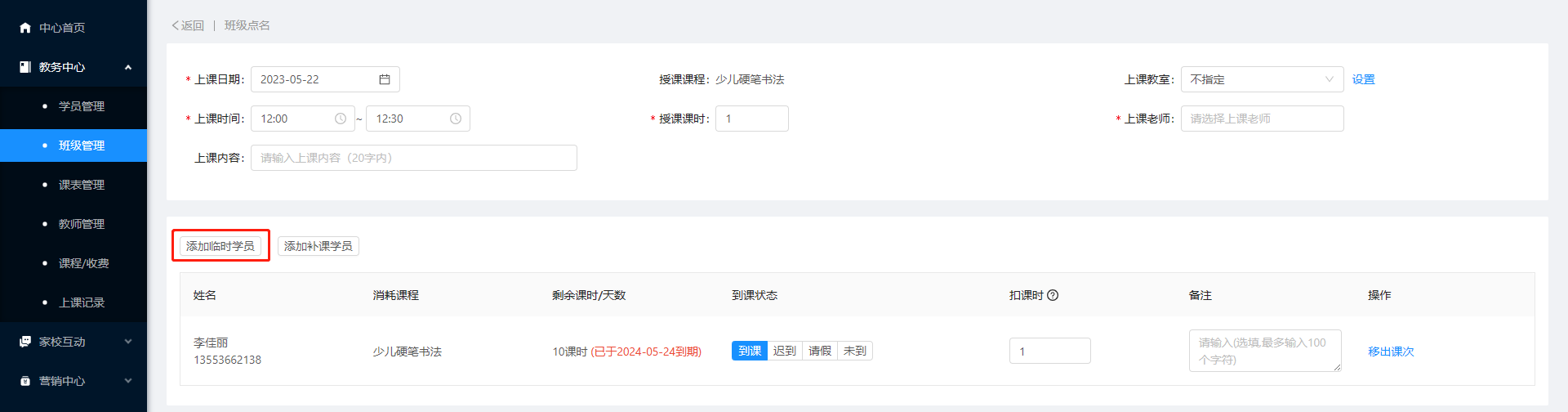Focus the 上课内容 text field
Viewport: 1568px width, 412px height.
point(414,158)
